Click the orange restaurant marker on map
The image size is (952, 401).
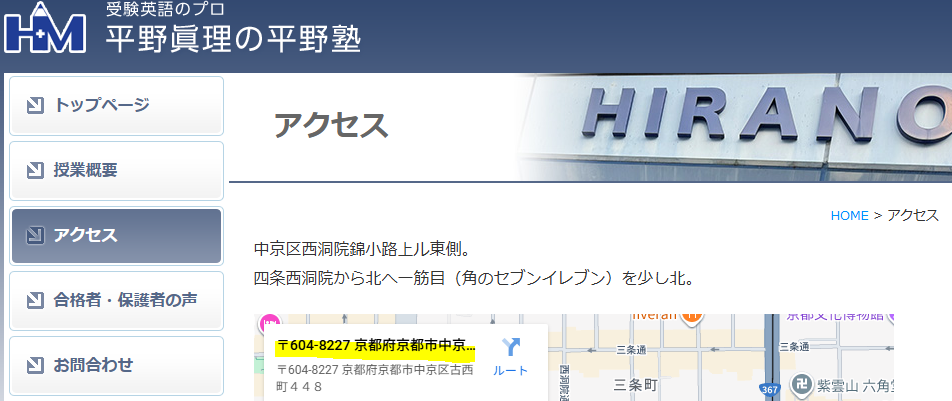pyautogui.click(x=690, y=316)
